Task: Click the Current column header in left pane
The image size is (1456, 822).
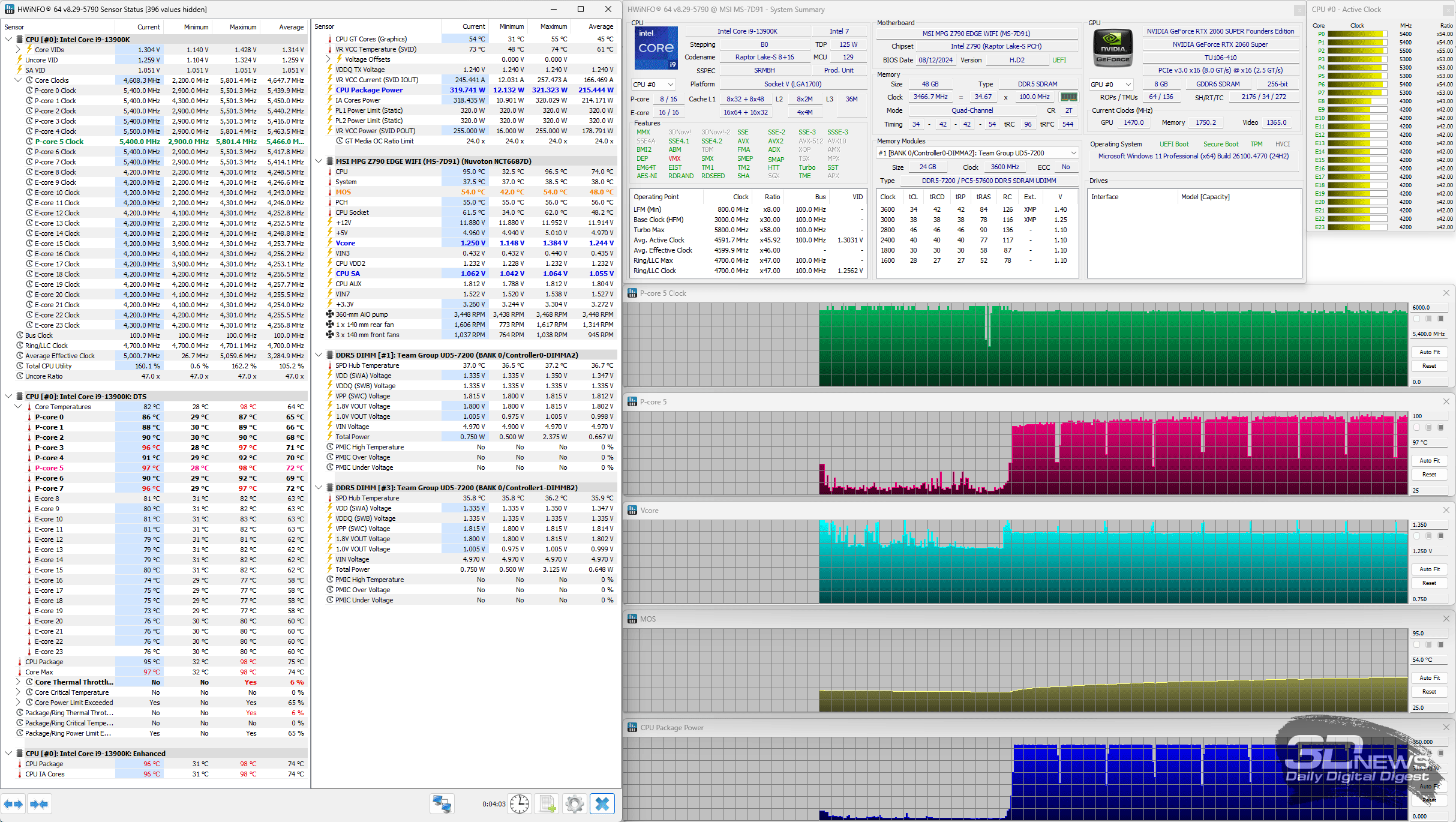Action: [139, 27]
